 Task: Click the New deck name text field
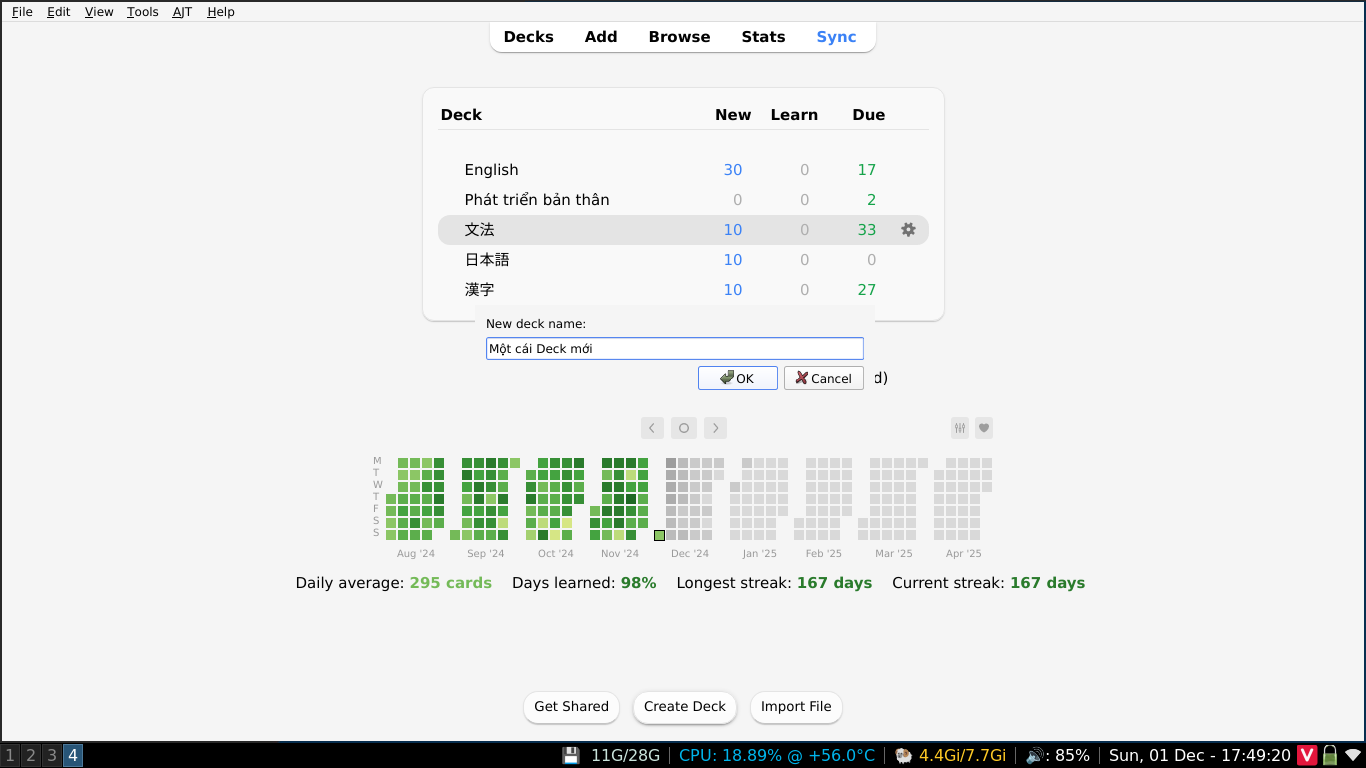pos(674,349)
